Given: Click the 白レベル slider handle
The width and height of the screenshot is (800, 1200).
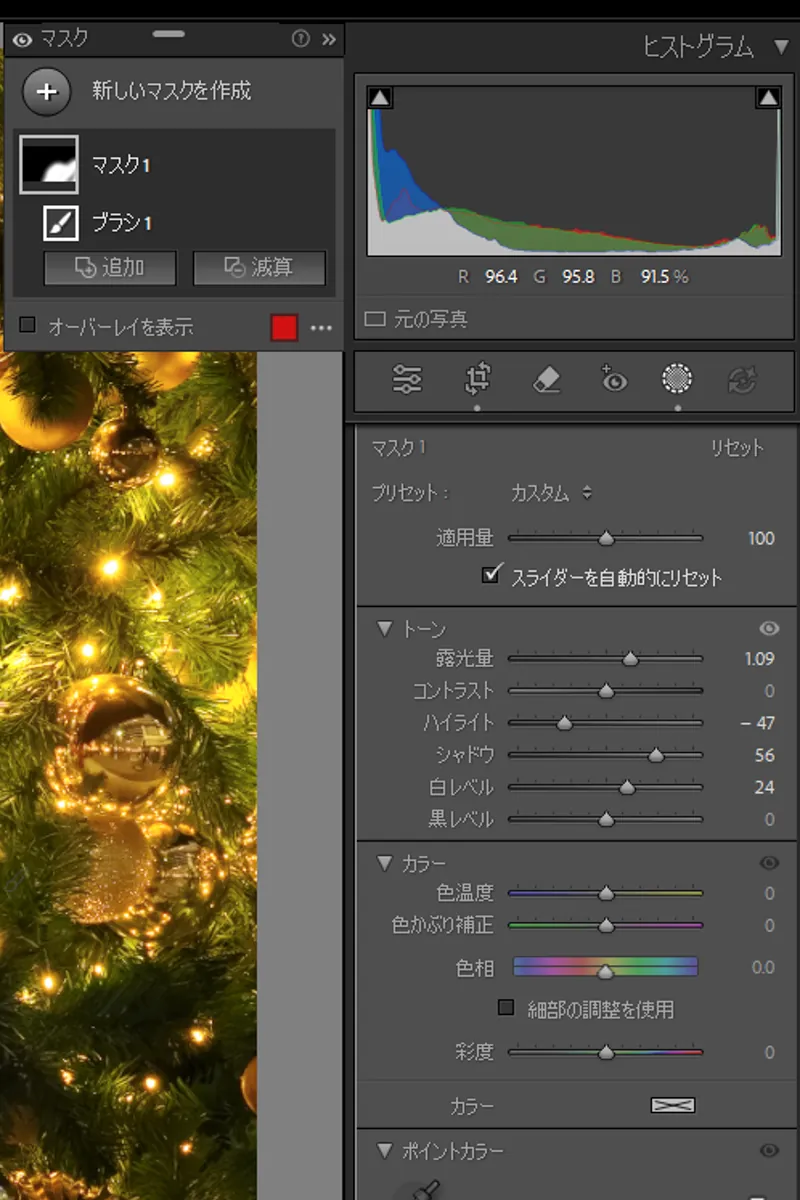Looking at the screenshot, I should point(627,787).
